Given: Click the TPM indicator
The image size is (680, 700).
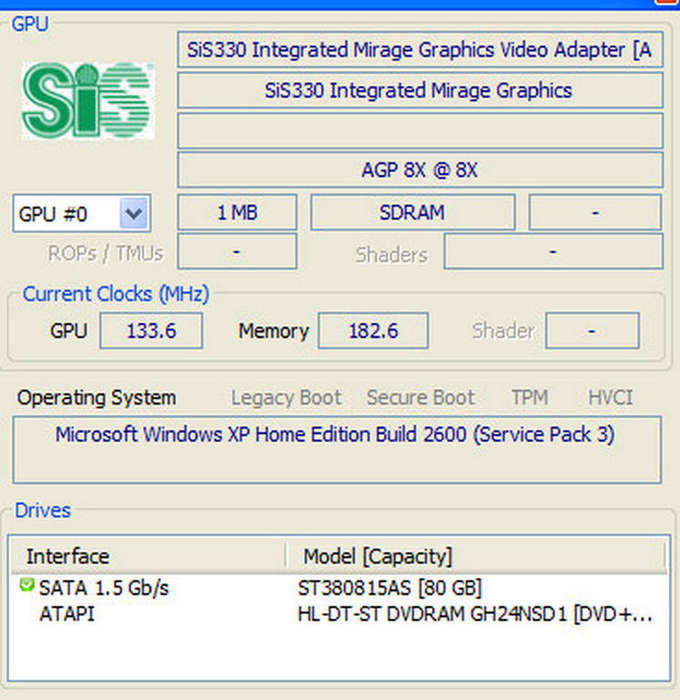Looking at the screenshot, I should (x=530, y=397).
